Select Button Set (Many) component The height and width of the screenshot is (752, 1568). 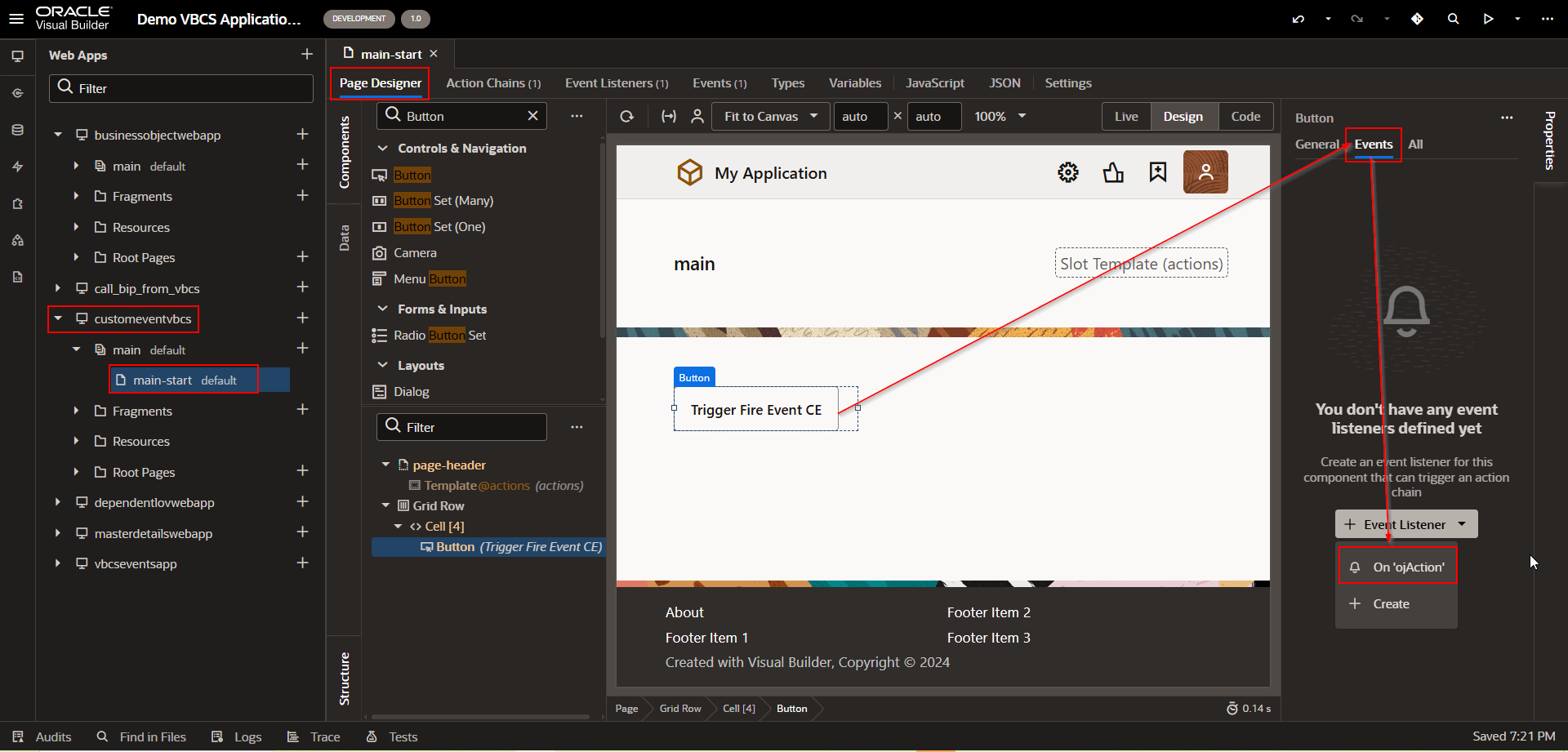click(443, 201)
